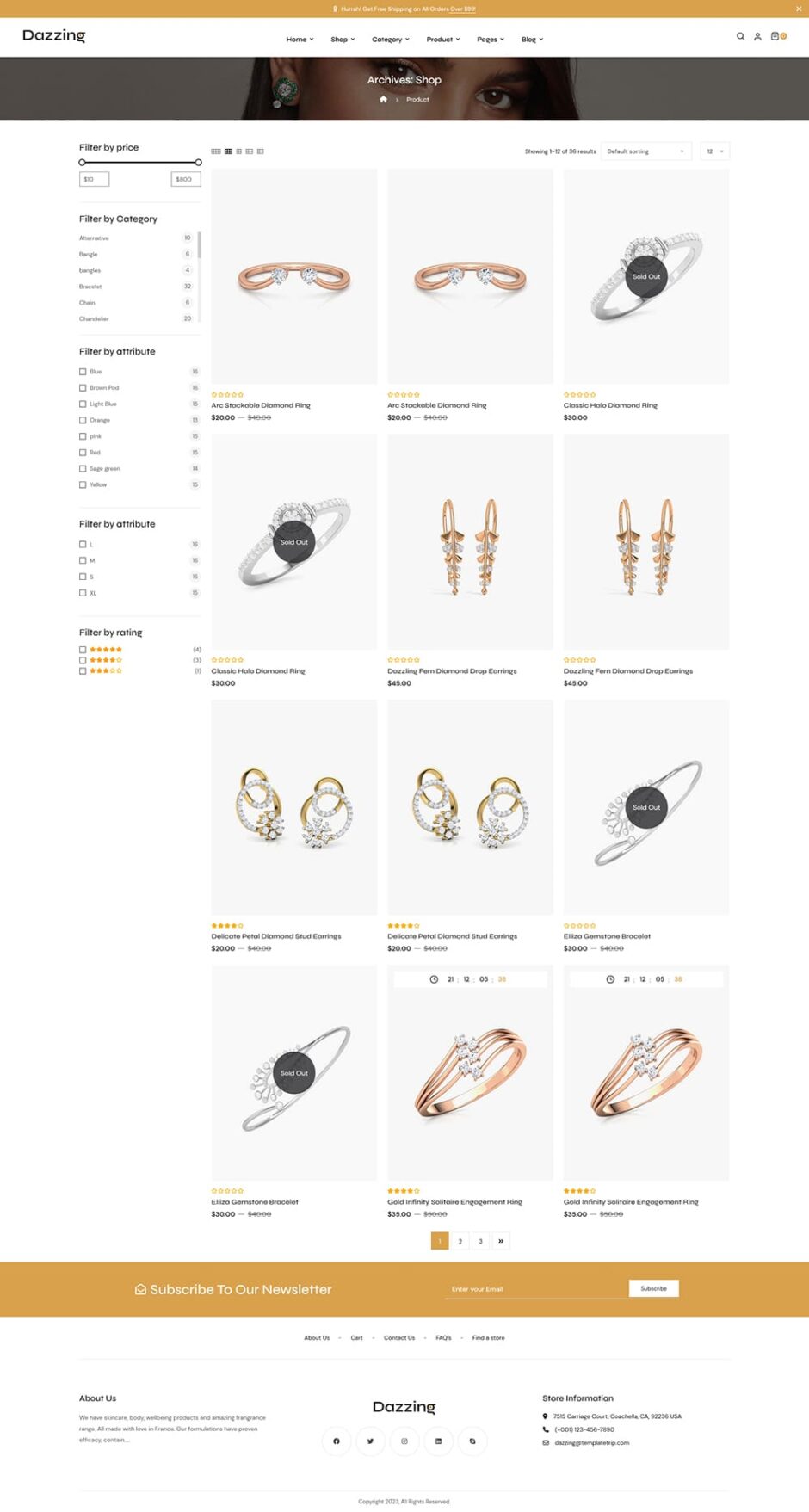Open the Facebook social link icon
Image resolution: width=809 pixels, height=1512 pixels.
click(337, 1441)
